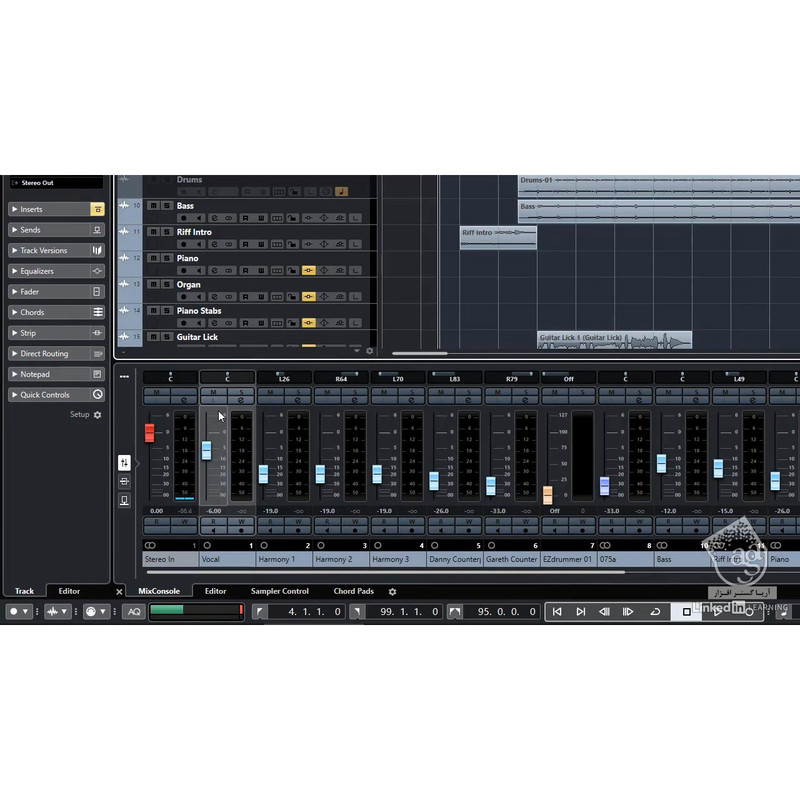Click the lower zone setup gear after Chord Pads

click(x=392, y=592)
